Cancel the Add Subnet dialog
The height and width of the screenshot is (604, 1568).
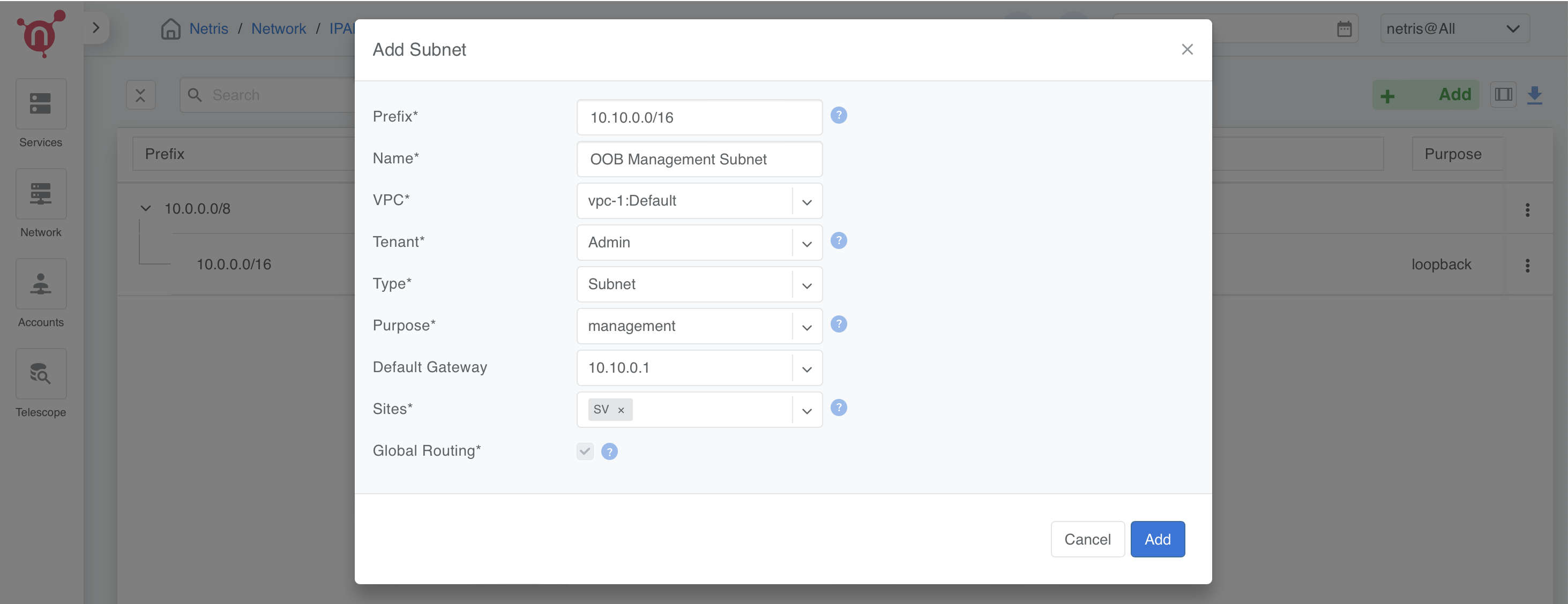pyautogui.click(x=1087, y=539)
